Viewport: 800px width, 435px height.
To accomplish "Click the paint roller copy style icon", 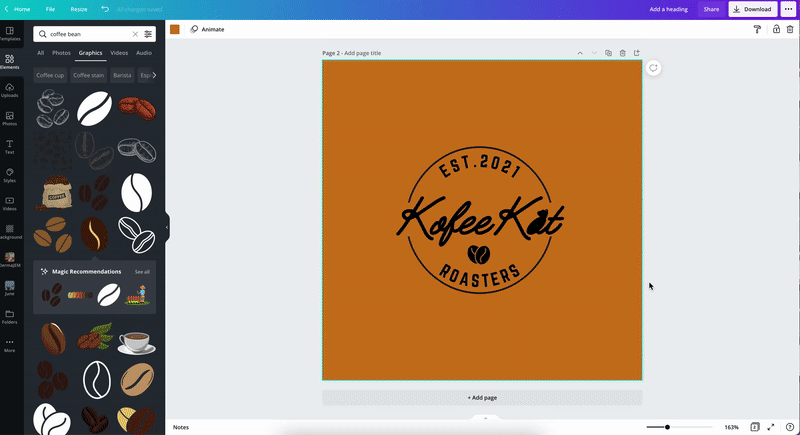I will (757, 30).
